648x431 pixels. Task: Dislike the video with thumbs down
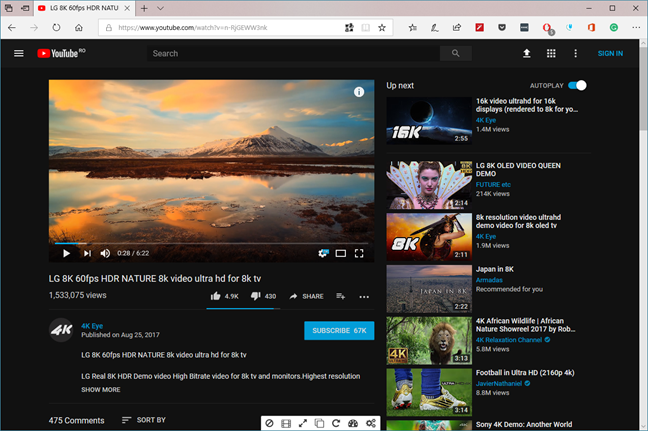coord(263,296)
